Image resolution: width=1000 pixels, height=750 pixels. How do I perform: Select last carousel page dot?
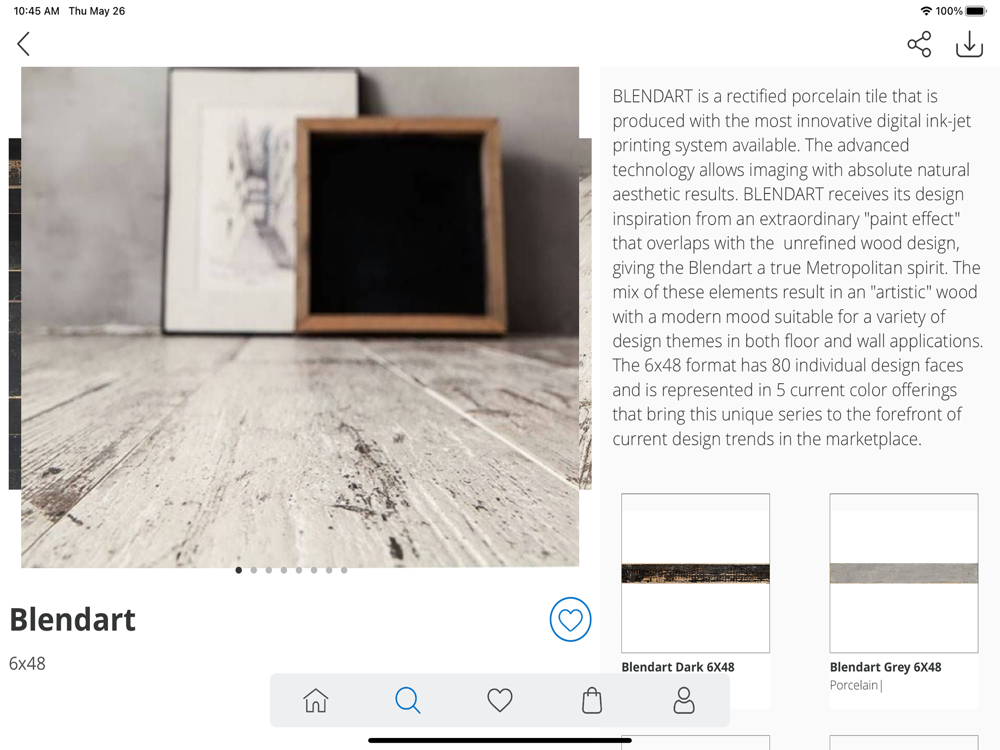344,570
